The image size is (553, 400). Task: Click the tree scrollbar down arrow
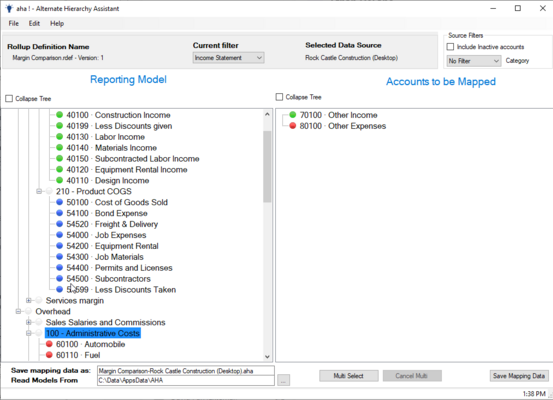point(267,357)
